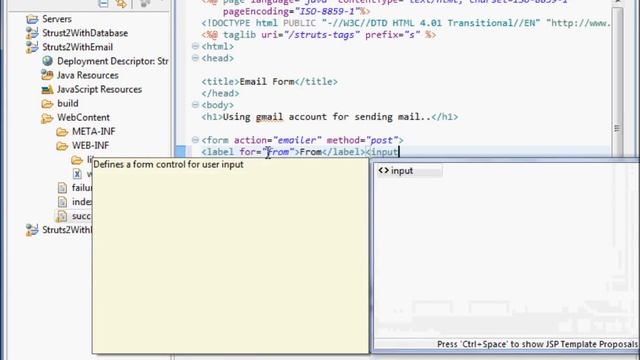Click the Struts2WithEmail project icon
Screen dimensions: 640x360
[32, 47]
